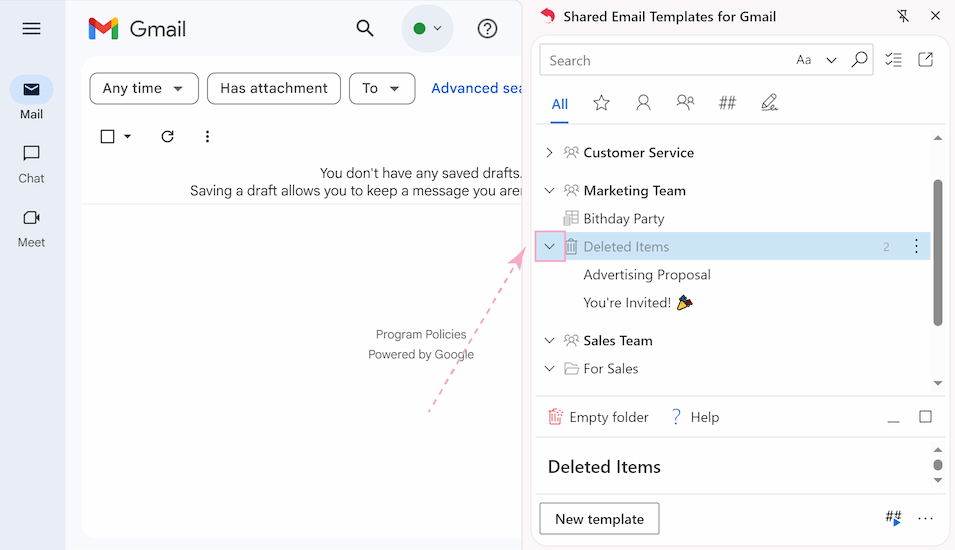Viewport: 955px width, 550px height.
Task: Click template list scroll down arrow
Action: coord(938,383)
